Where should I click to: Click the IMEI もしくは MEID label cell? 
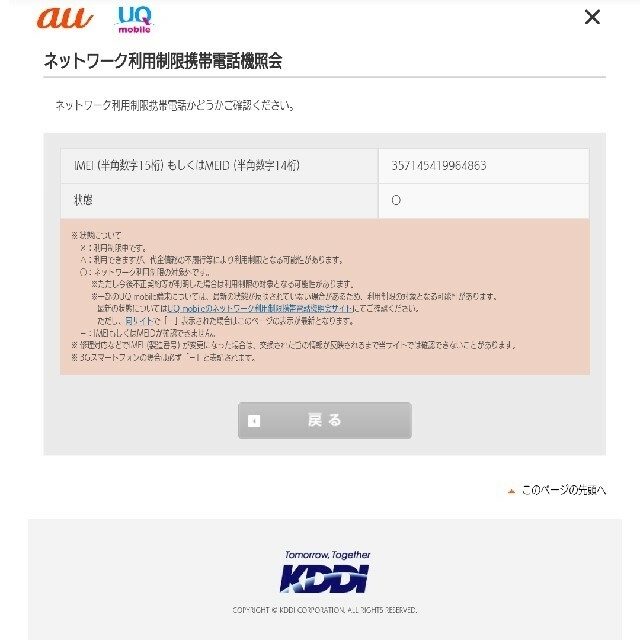pyautogui.click(x=219, y=166)
